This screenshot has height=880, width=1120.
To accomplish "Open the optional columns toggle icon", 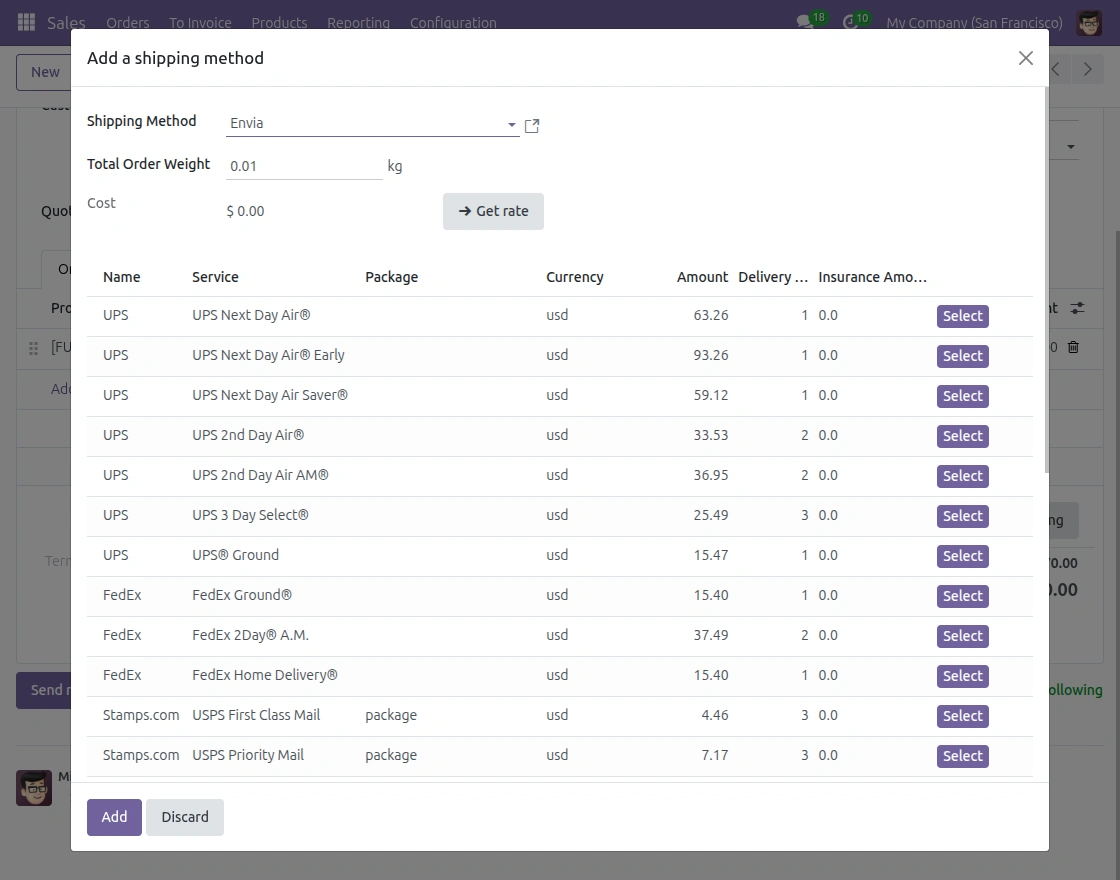I will tap(1078, 309).
